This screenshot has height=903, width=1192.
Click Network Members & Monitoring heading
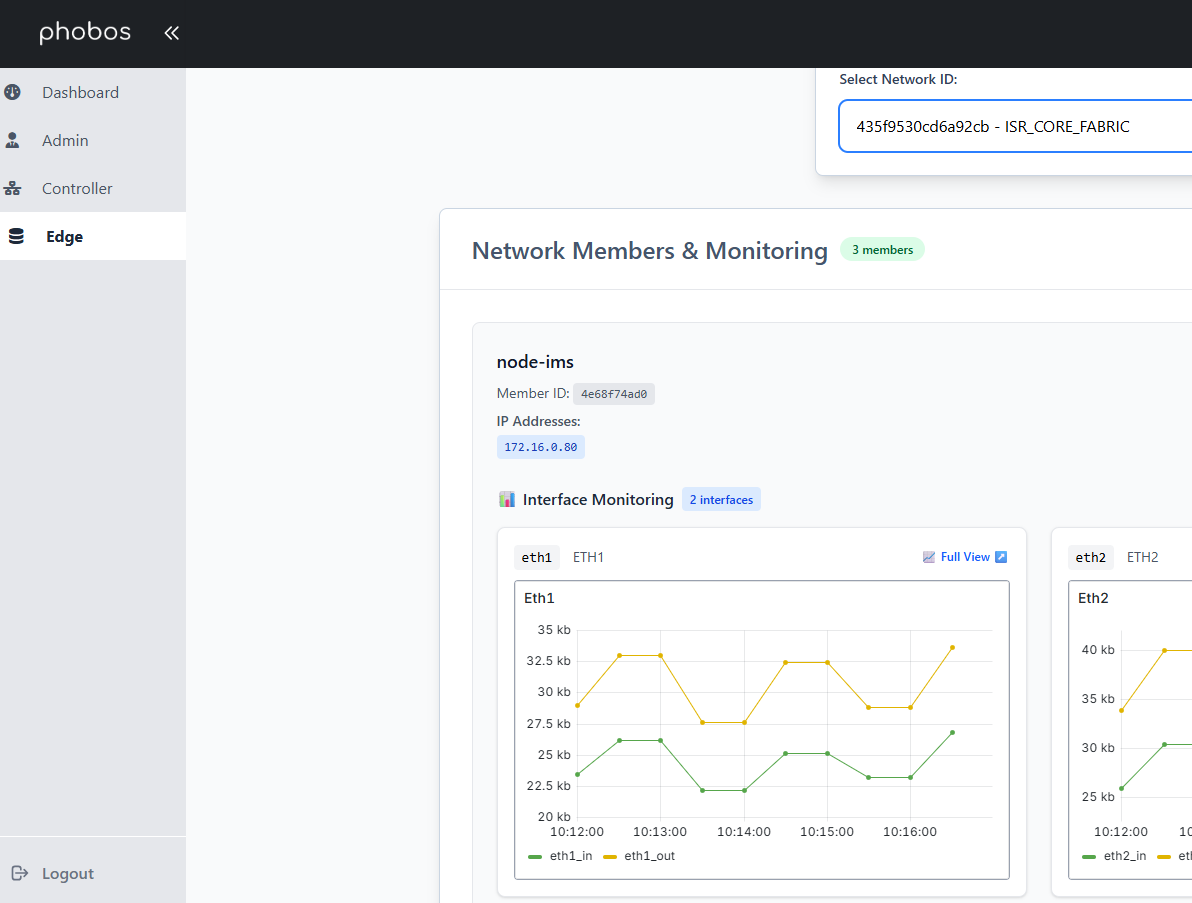pyautogui.click(x=649, y=250)
